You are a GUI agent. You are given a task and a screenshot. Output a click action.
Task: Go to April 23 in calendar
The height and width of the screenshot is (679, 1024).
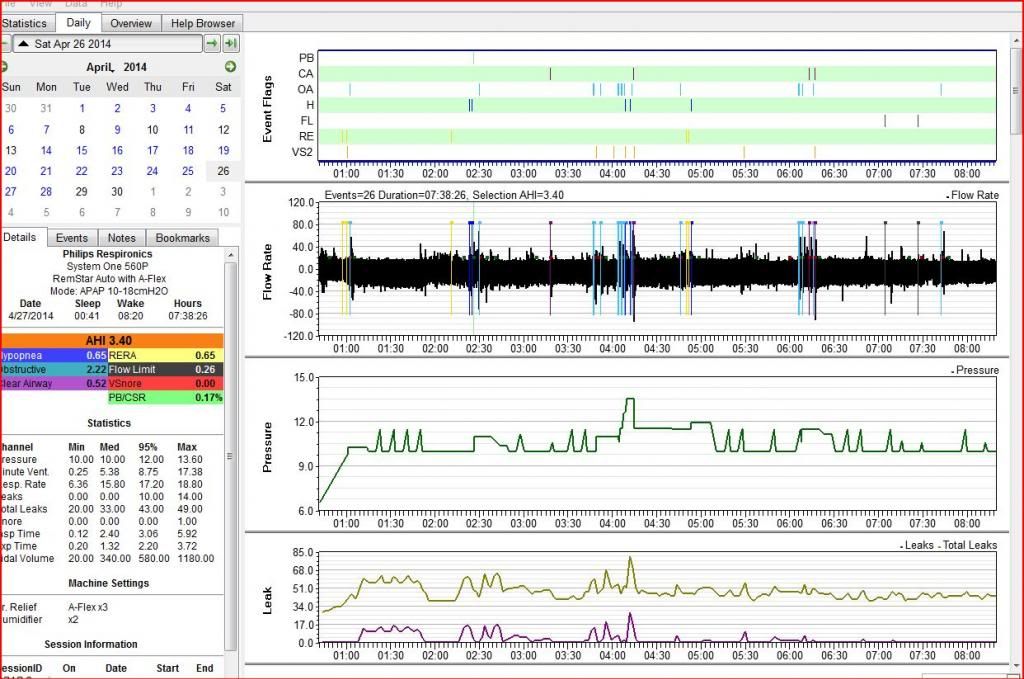(x=117, y=171)
